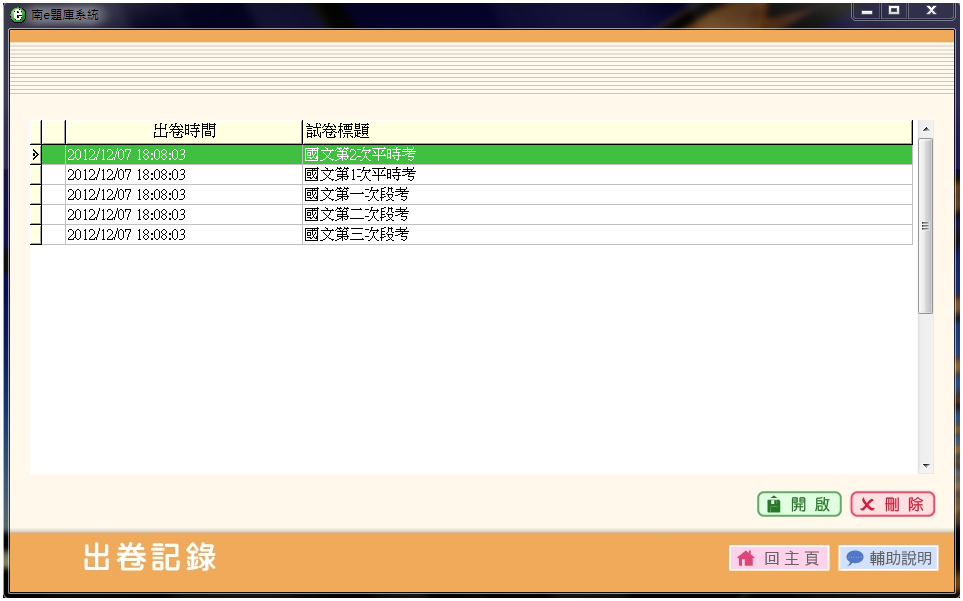Image resolution: width=963 pixels, height=601 pixels.
Task: Click the app icon in the title bar
Action: tap(17, 15)
